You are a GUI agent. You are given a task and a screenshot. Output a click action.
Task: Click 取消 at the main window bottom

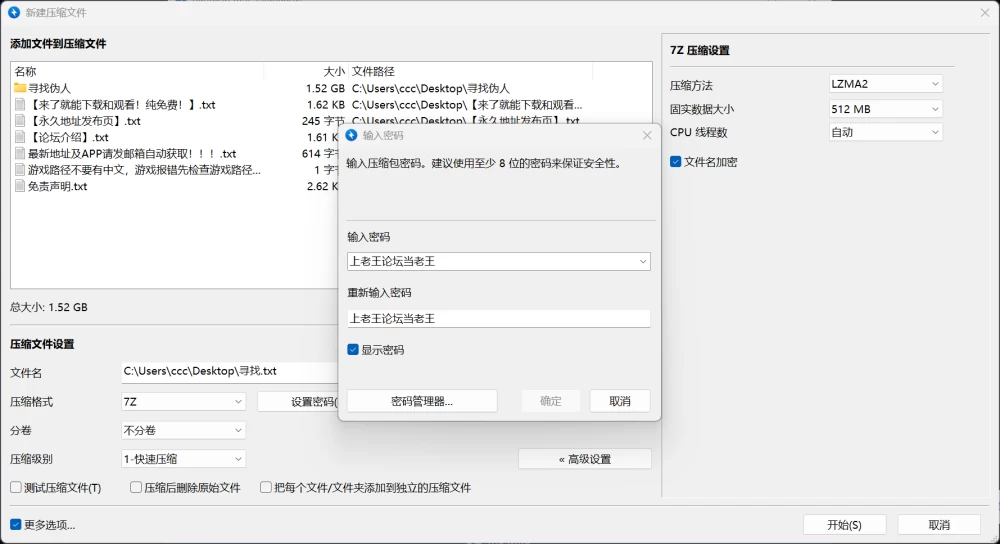[x=939, y=525]
